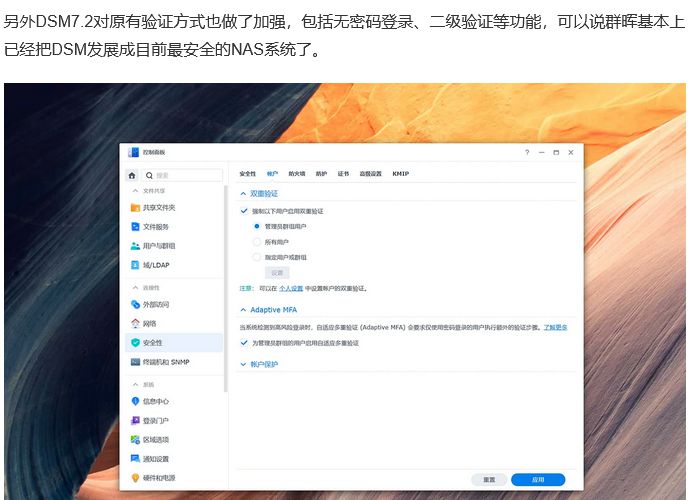Open the 了解更多 link
This screenshot has width=689, height=500.
coord(555,327)
